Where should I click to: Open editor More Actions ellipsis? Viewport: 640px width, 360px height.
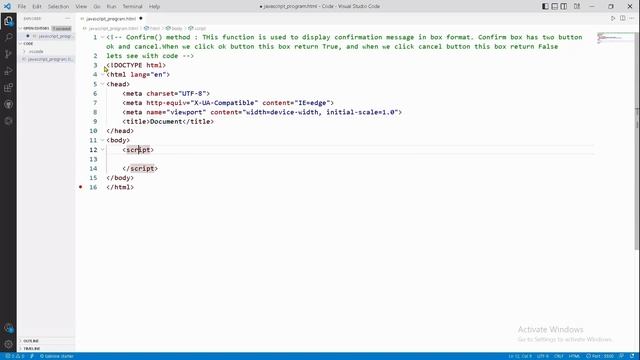tap(631, 18)
